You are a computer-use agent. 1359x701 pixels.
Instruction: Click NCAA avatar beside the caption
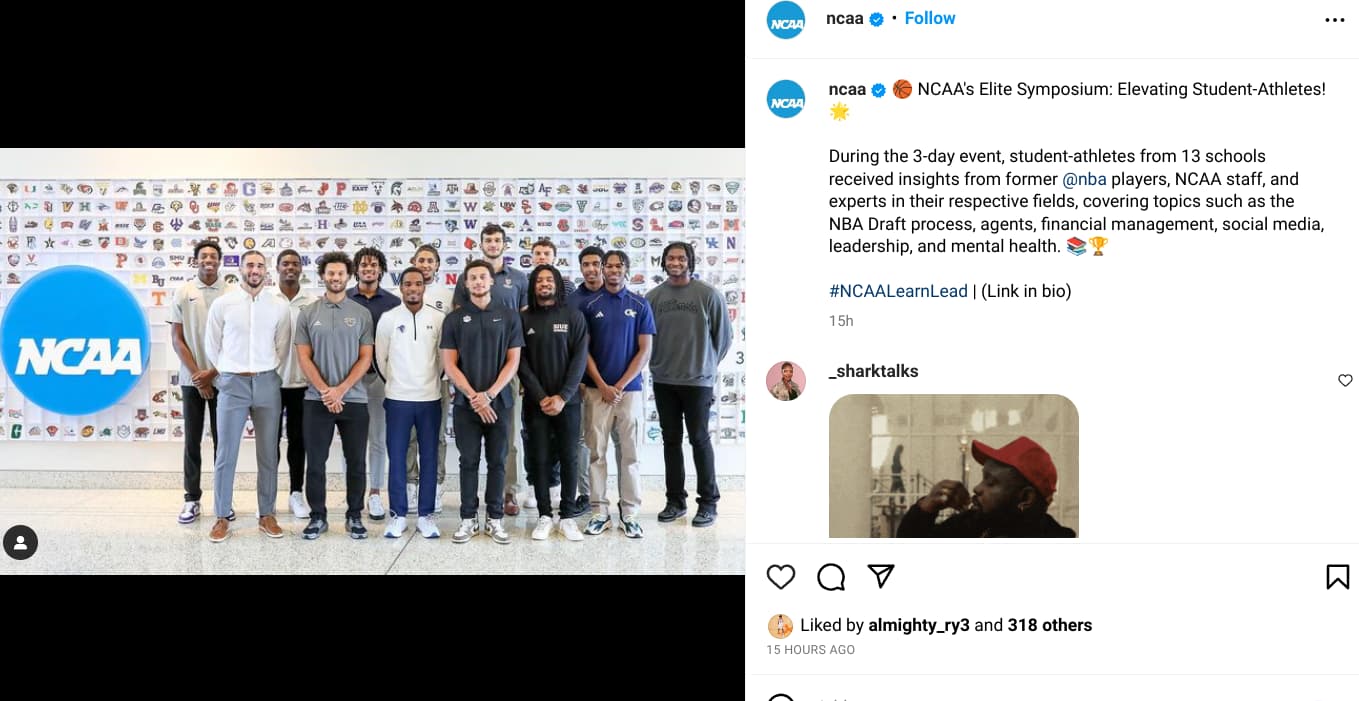point(786,100)
